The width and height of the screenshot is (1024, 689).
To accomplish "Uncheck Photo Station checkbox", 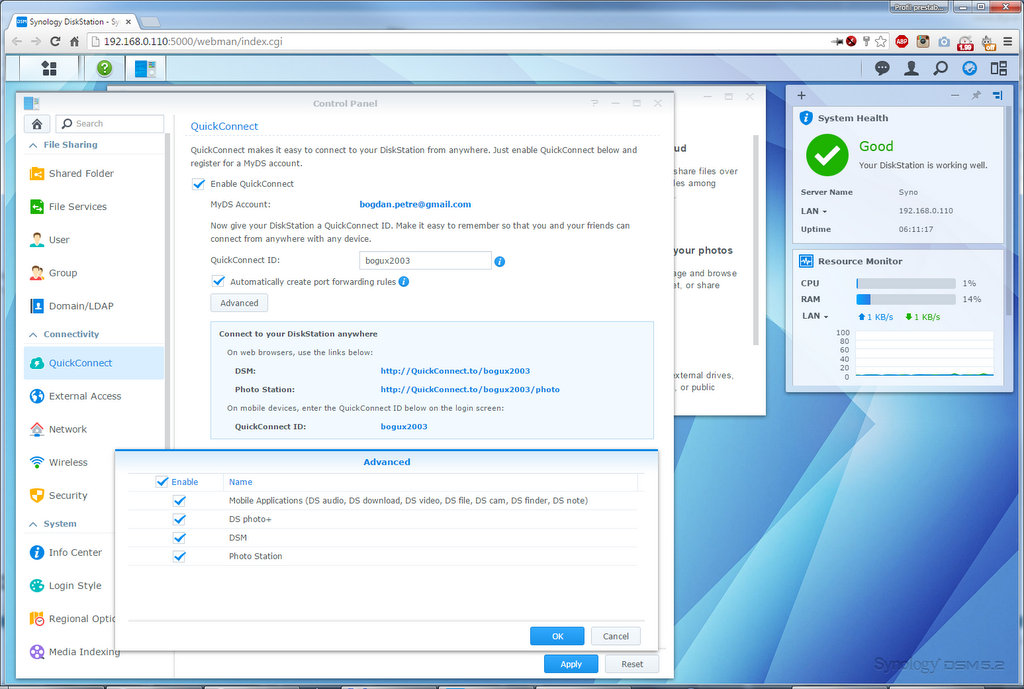I will [x=179, y=556].
